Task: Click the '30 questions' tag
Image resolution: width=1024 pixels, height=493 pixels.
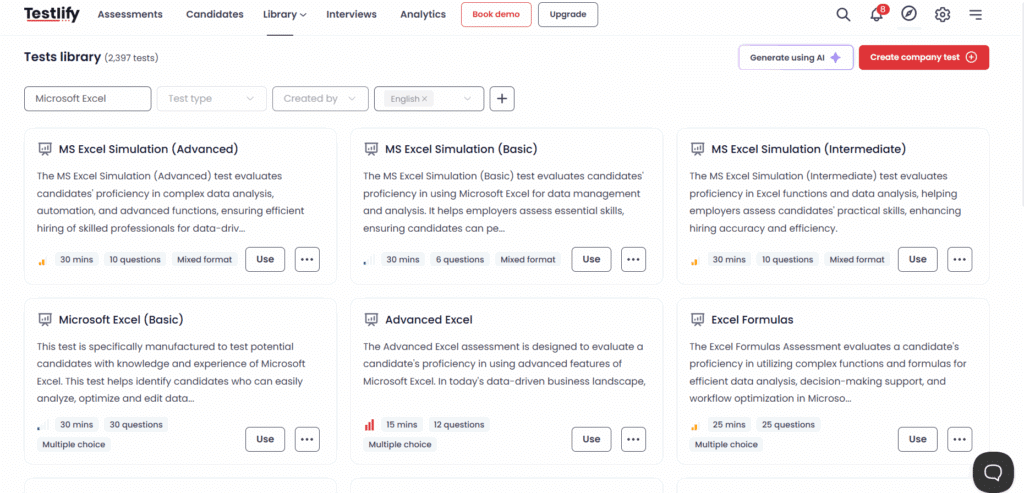Action: point(136,424)
